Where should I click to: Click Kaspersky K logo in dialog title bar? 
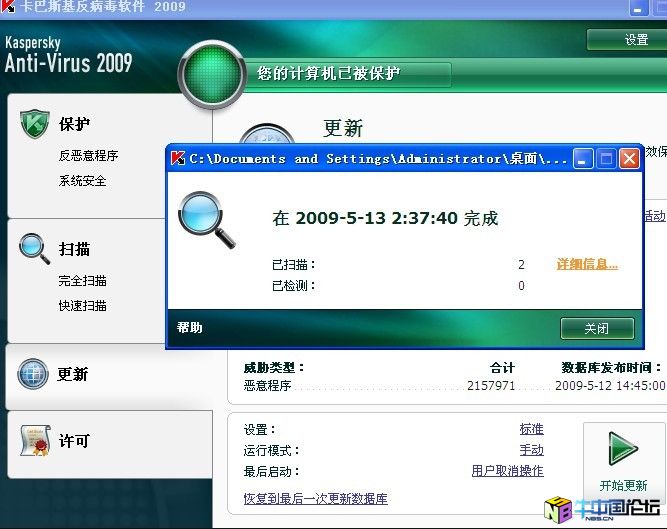178,159
